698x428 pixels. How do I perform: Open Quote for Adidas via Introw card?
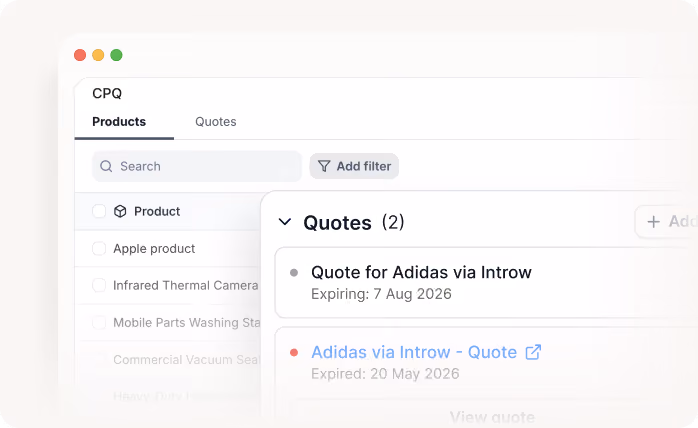pyautogui.click(x=486, y=283)
